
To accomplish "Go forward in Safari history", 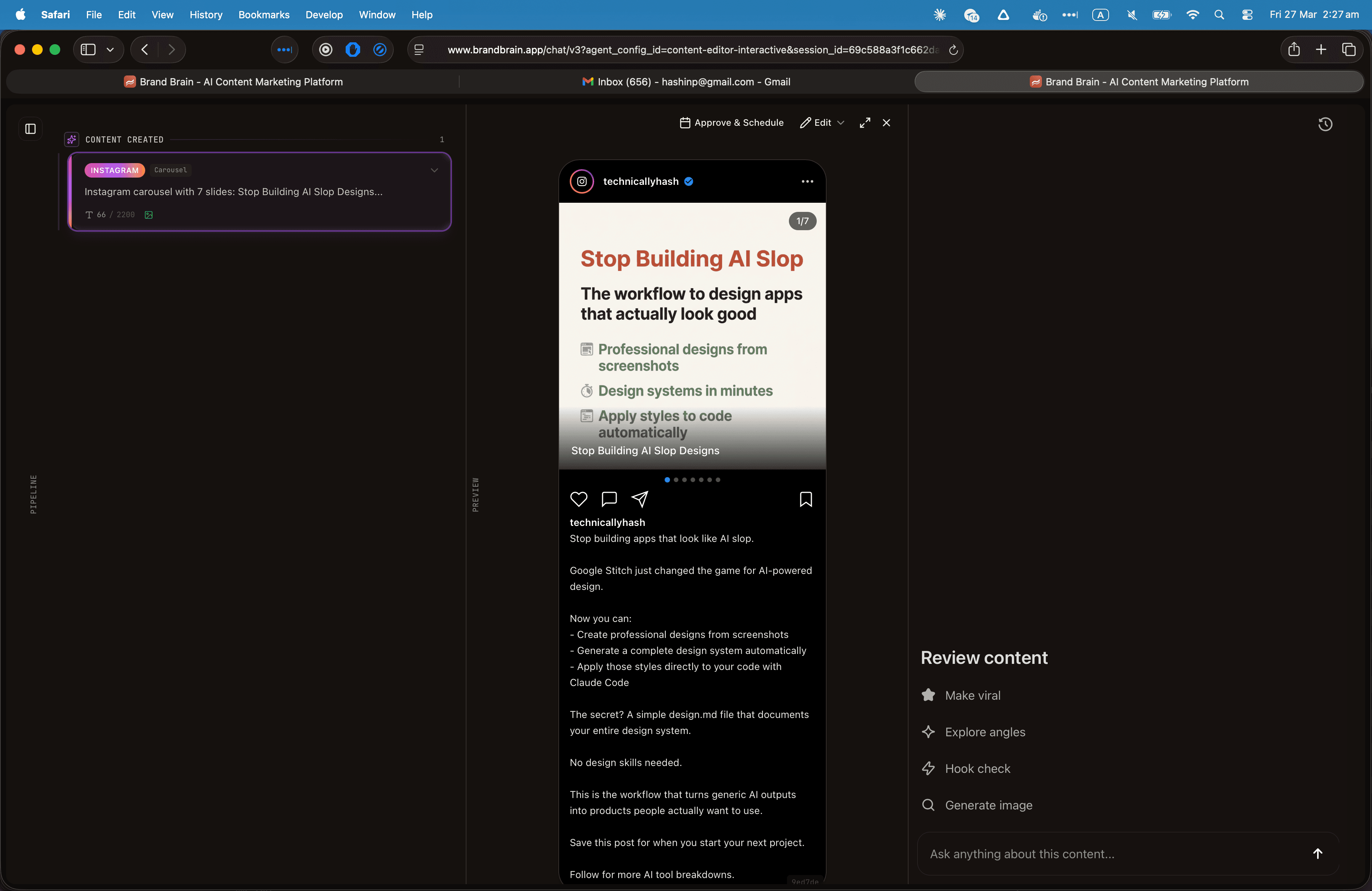I will point(171,50).
